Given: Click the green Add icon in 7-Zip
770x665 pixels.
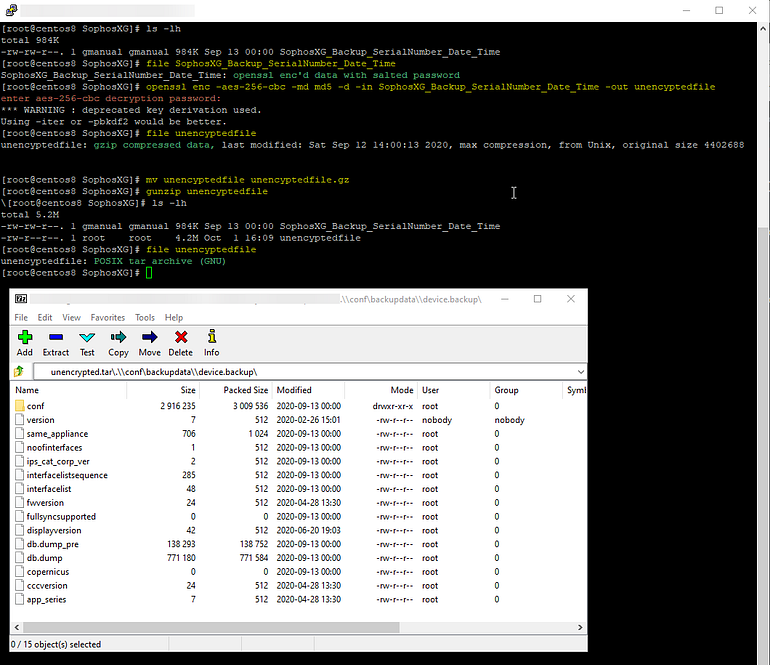Looking at the screenshot, I should [25, 337].
